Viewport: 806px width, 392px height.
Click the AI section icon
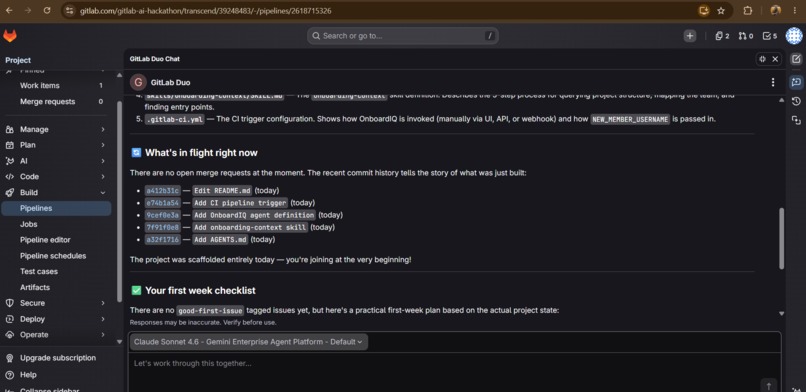[9, 161]
